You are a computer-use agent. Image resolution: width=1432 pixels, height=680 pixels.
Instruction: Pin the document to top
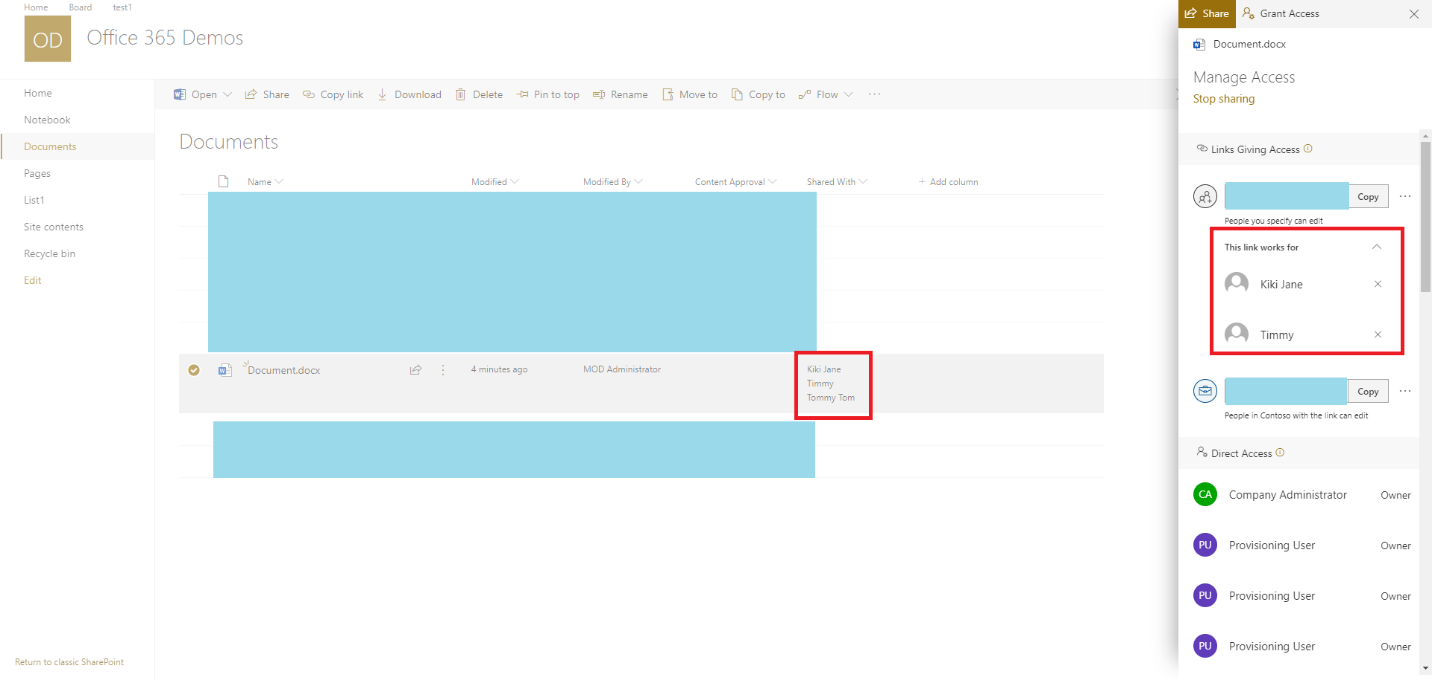(x=548, y=95)
